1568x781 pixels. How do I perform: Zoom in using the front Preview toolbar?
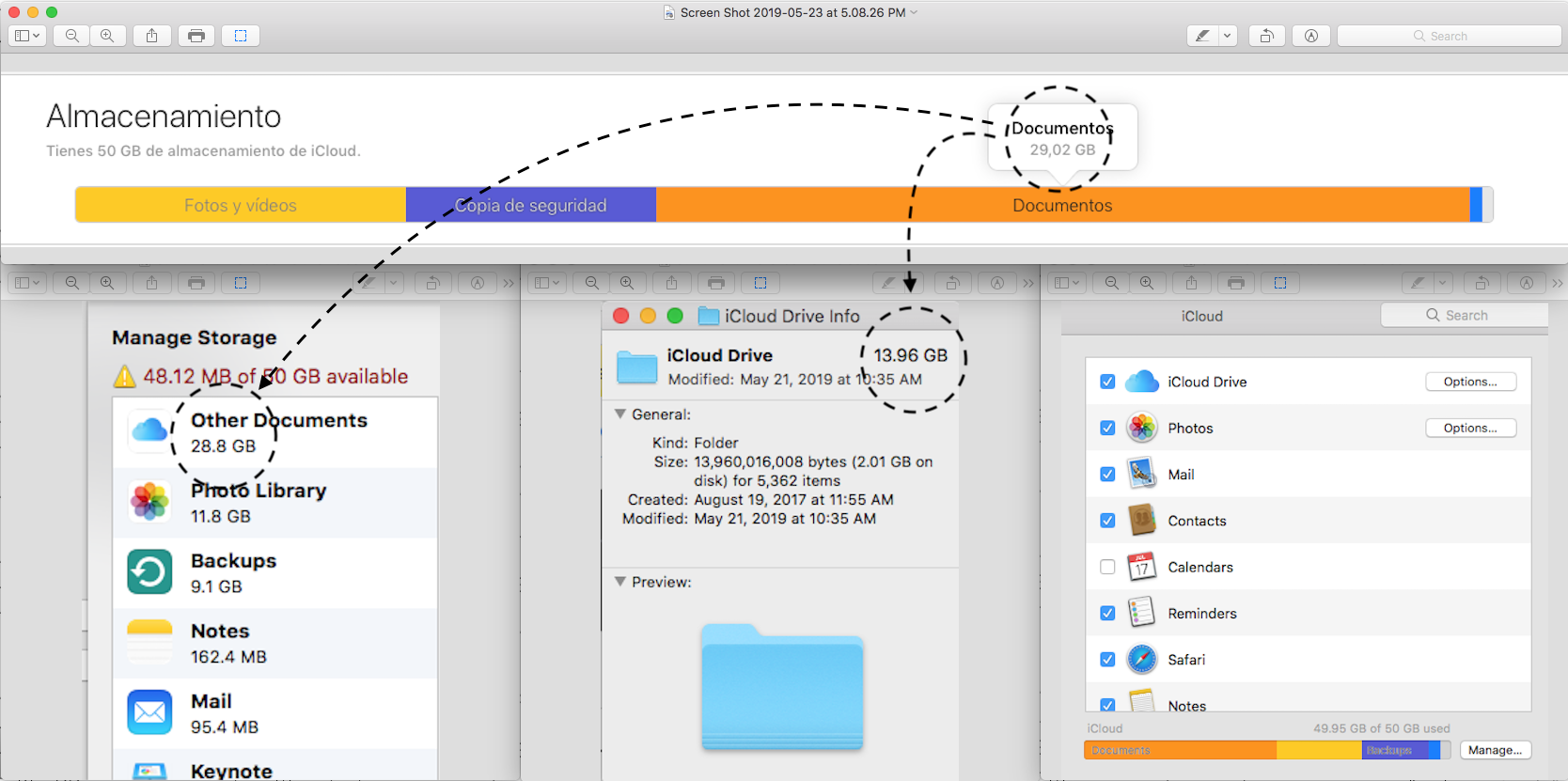click(107, 36)
